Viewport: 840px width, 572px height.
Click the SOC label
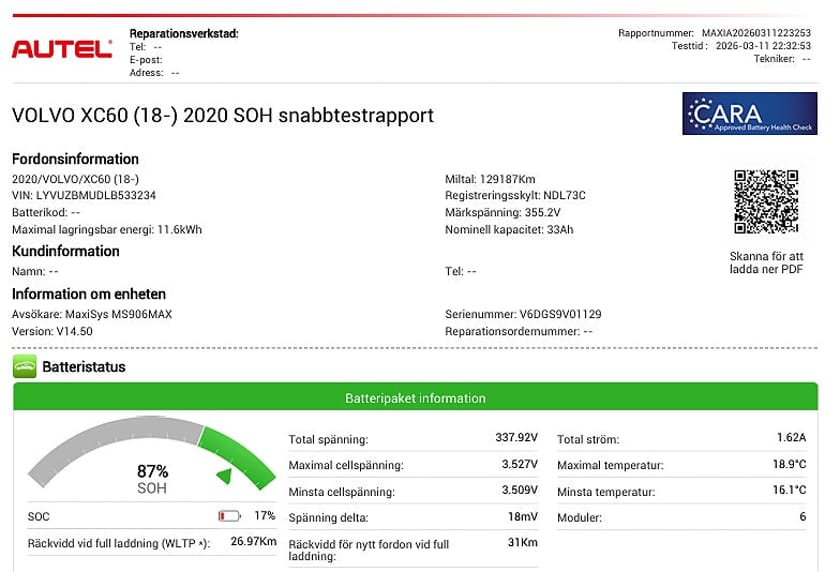click(39, 517)
